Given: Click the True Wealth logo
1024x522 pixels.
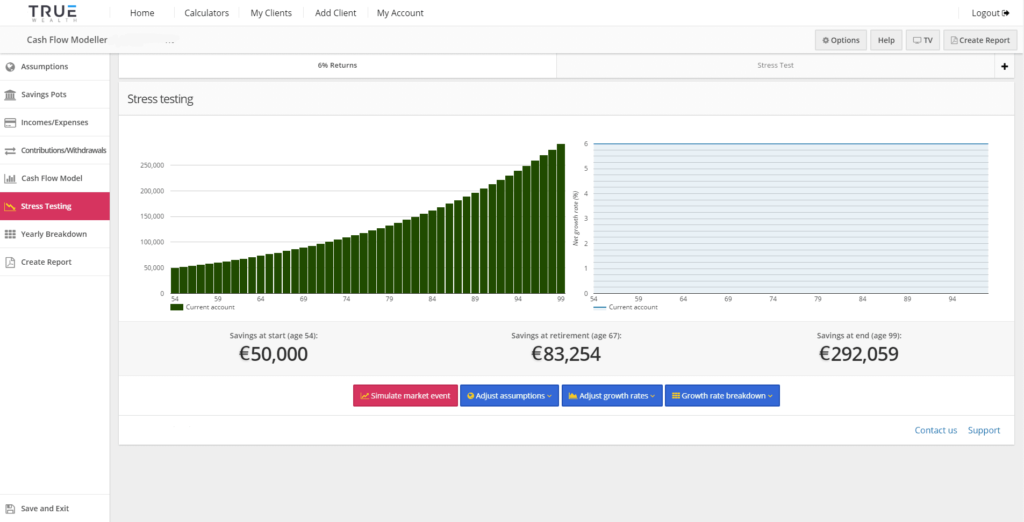Looking at the screenshot, I should pyautogui.click(x=52, y=12).
